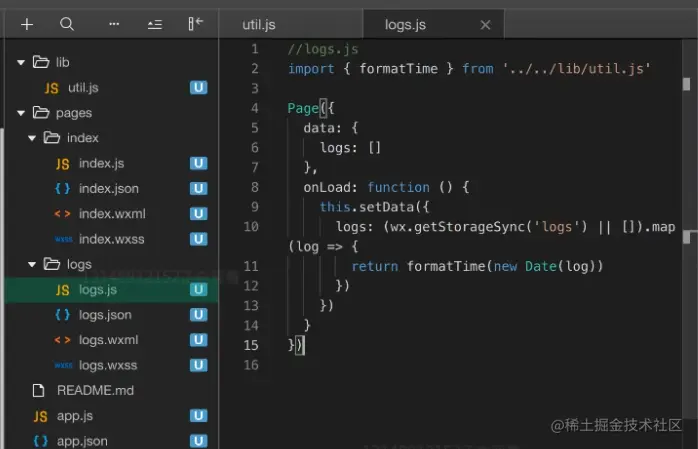
Task: Click line number 8 in the gutter
Action: click(x=254, y=187)
